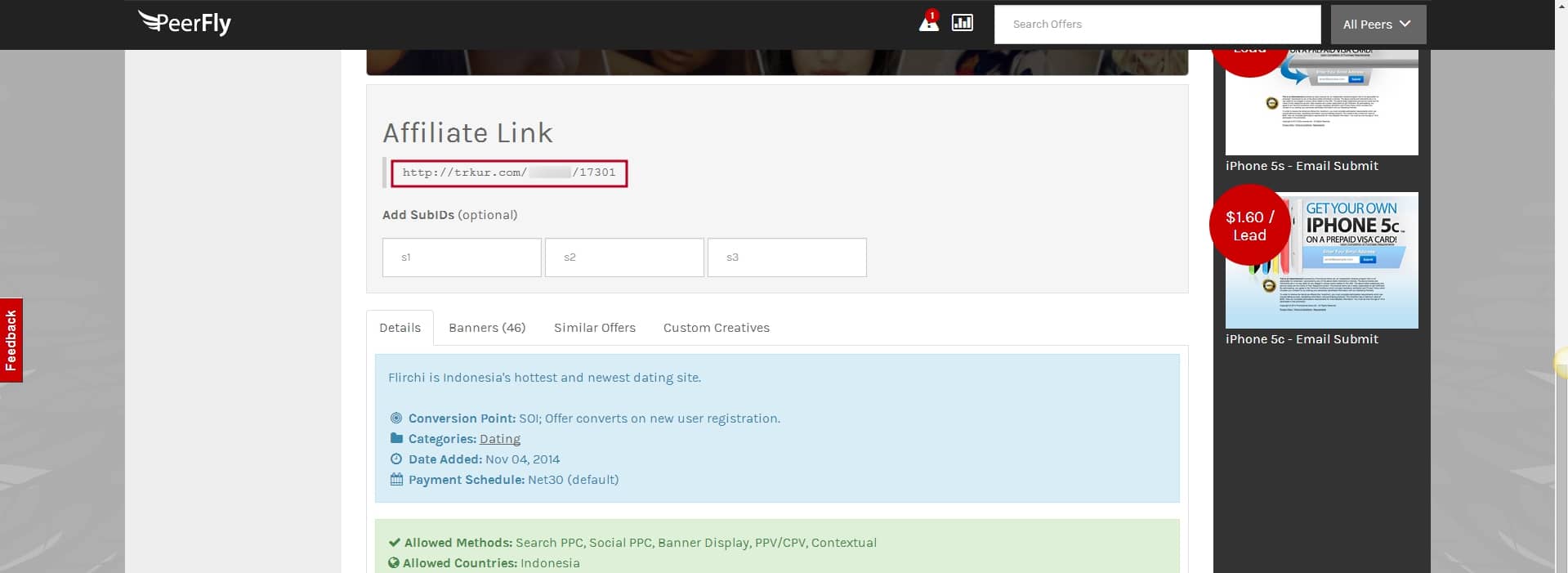Select the affiliate link URL box
Screen dimensions: 1568x573
pyautogui.click(x=509, y=173)
